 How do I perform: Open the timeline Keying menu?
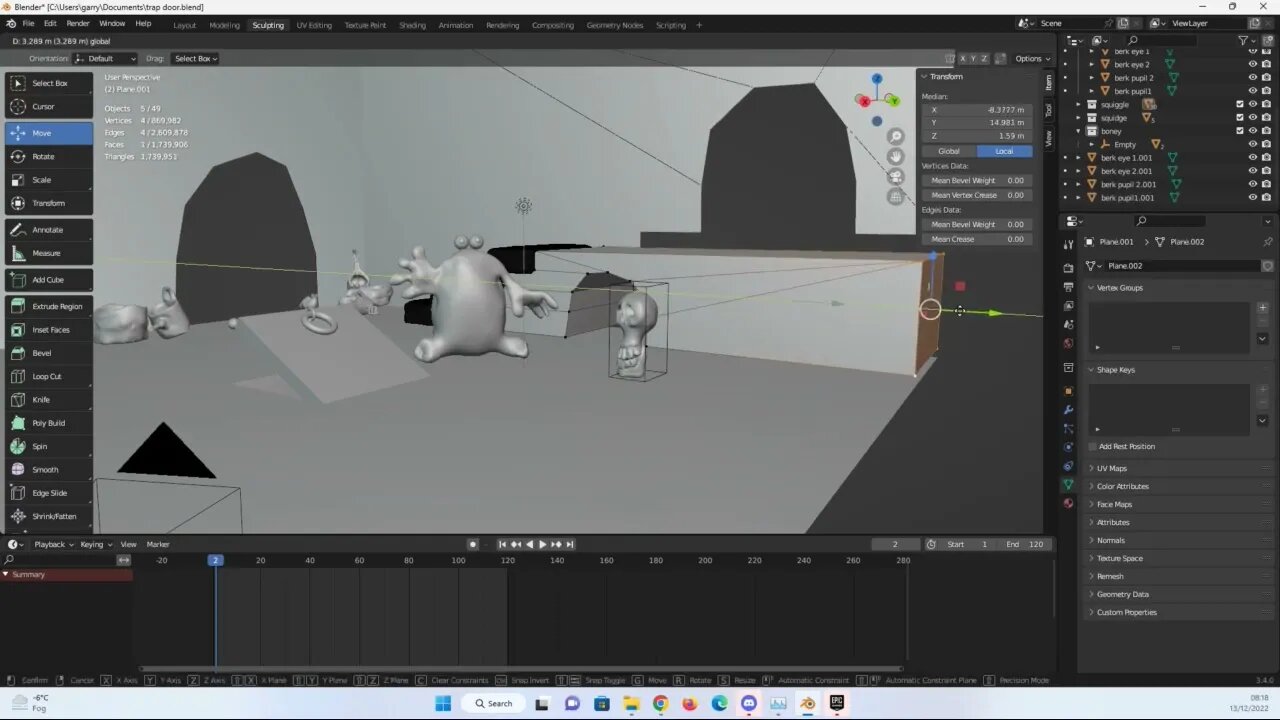(95, 544)
